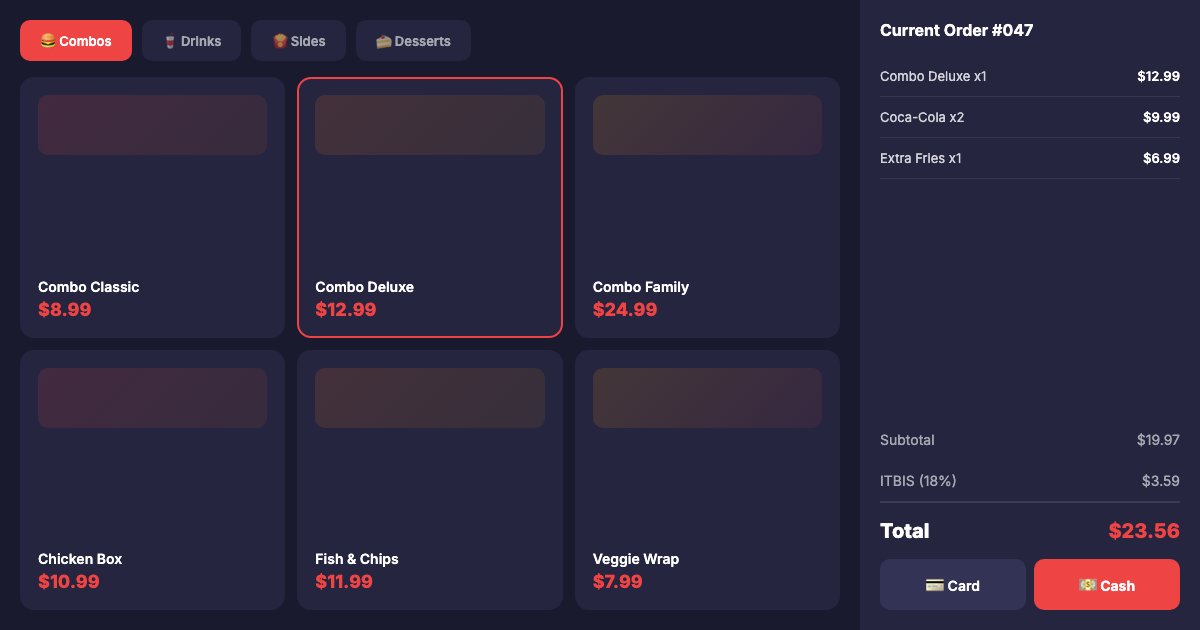Select Coca-Cola x2 order line
1200x630 pixels.
[x=1029, y=117]
